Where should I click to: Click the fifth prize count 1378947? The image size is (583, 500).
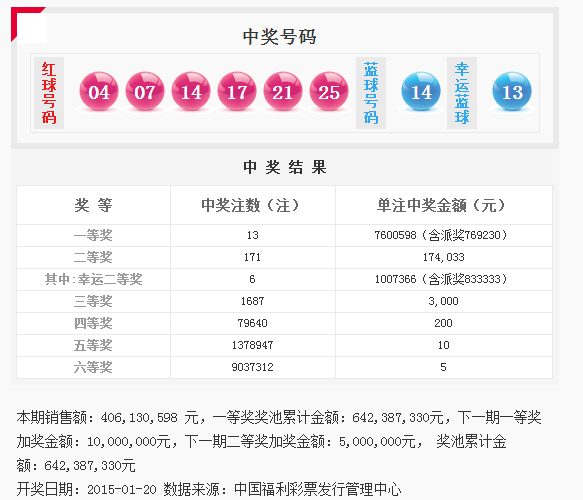click(x=252, y=345)
